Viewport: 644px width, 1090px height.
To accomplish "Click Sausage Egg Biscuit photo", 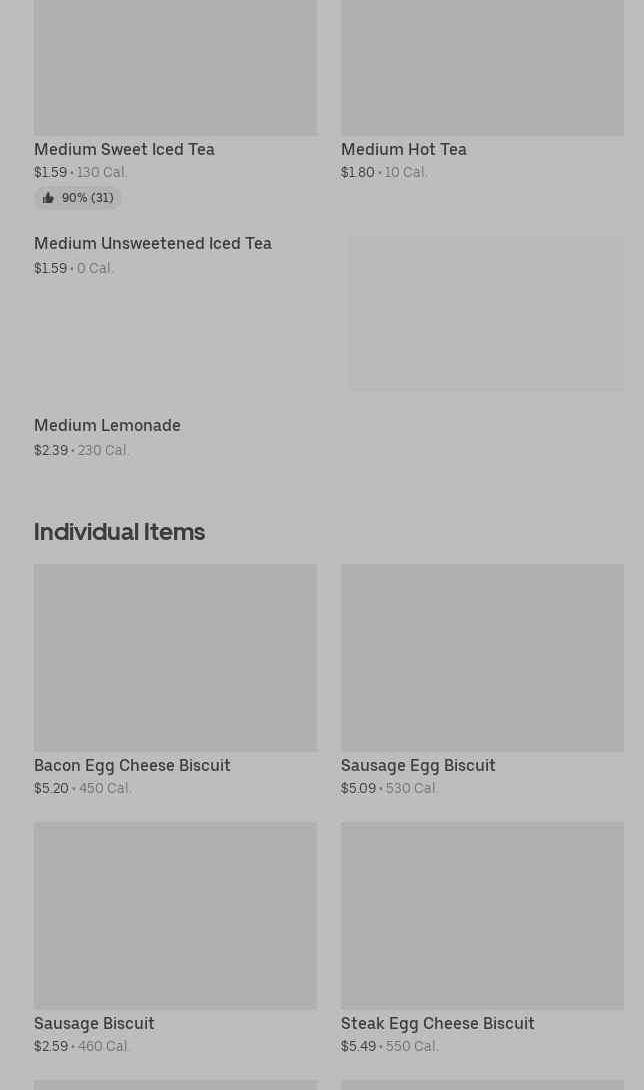I will click(482, 658).
